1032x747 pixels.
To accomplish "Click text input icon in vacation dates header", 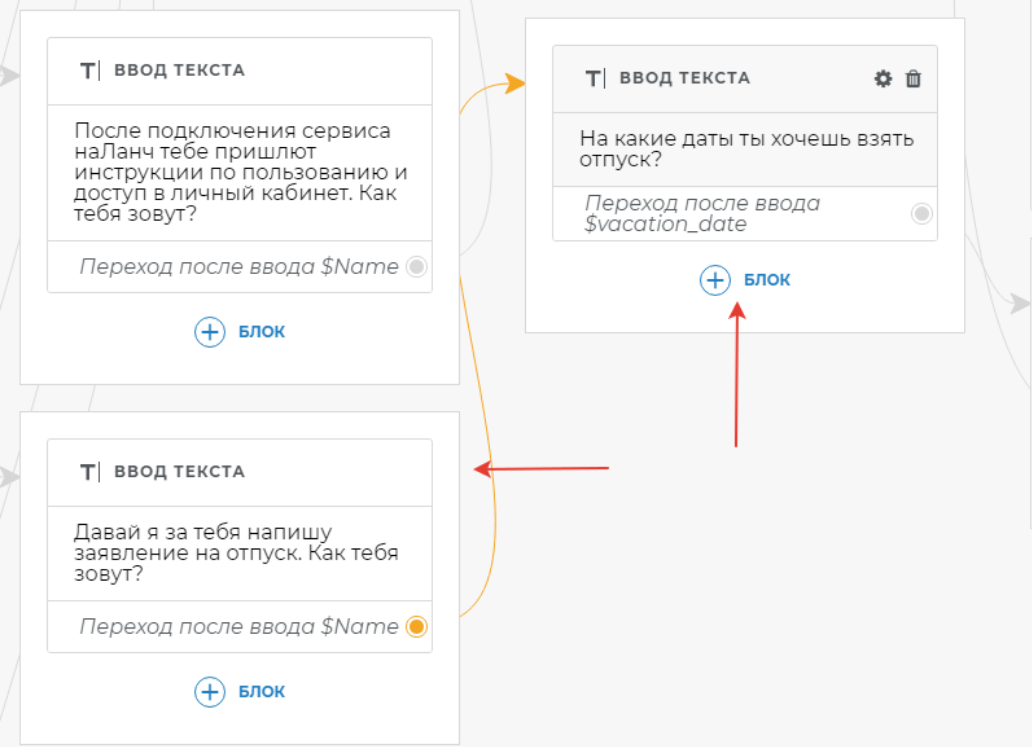I will point(595,78).
